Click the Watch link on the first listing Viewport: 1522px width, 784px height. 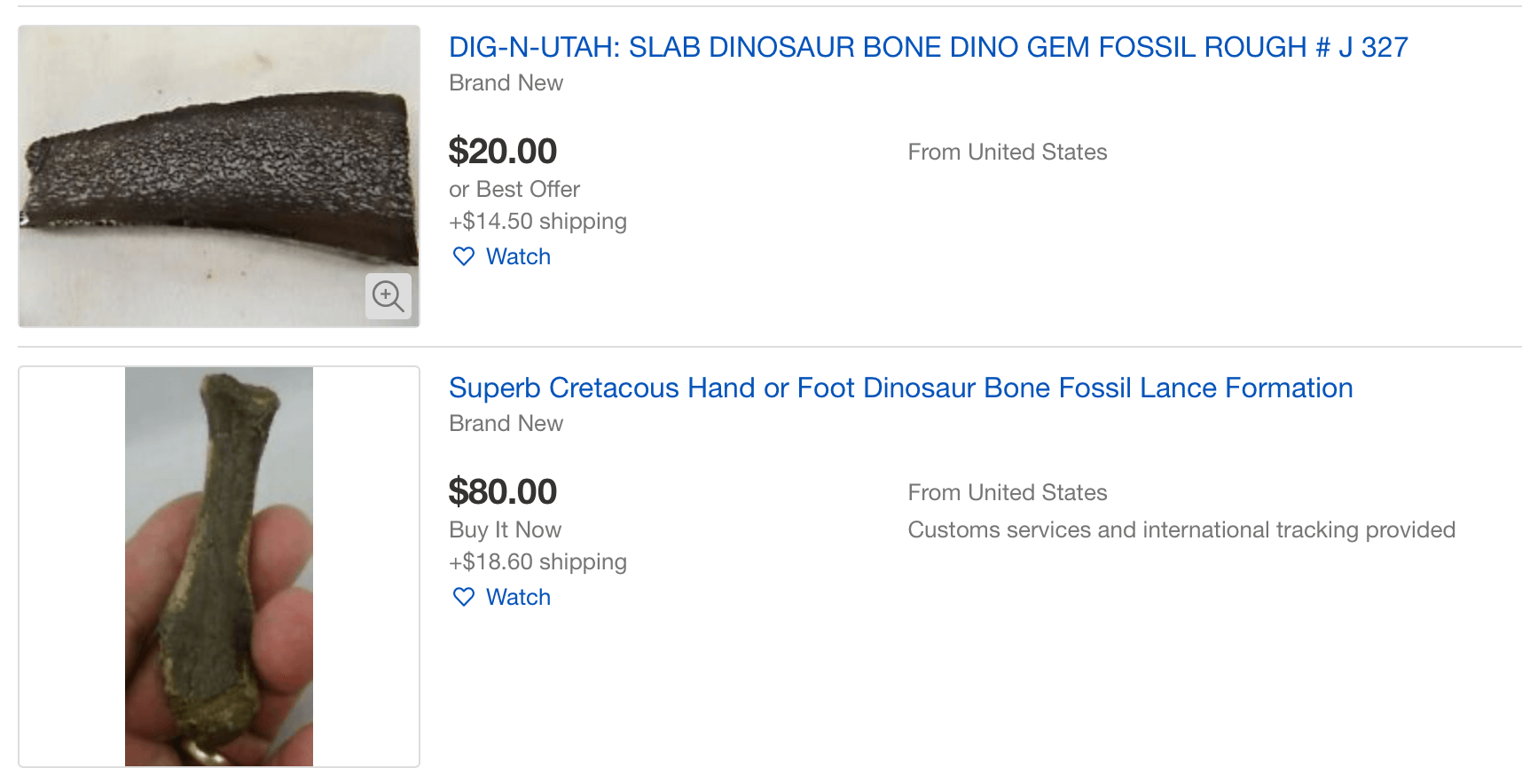click(x=518, y=256)
